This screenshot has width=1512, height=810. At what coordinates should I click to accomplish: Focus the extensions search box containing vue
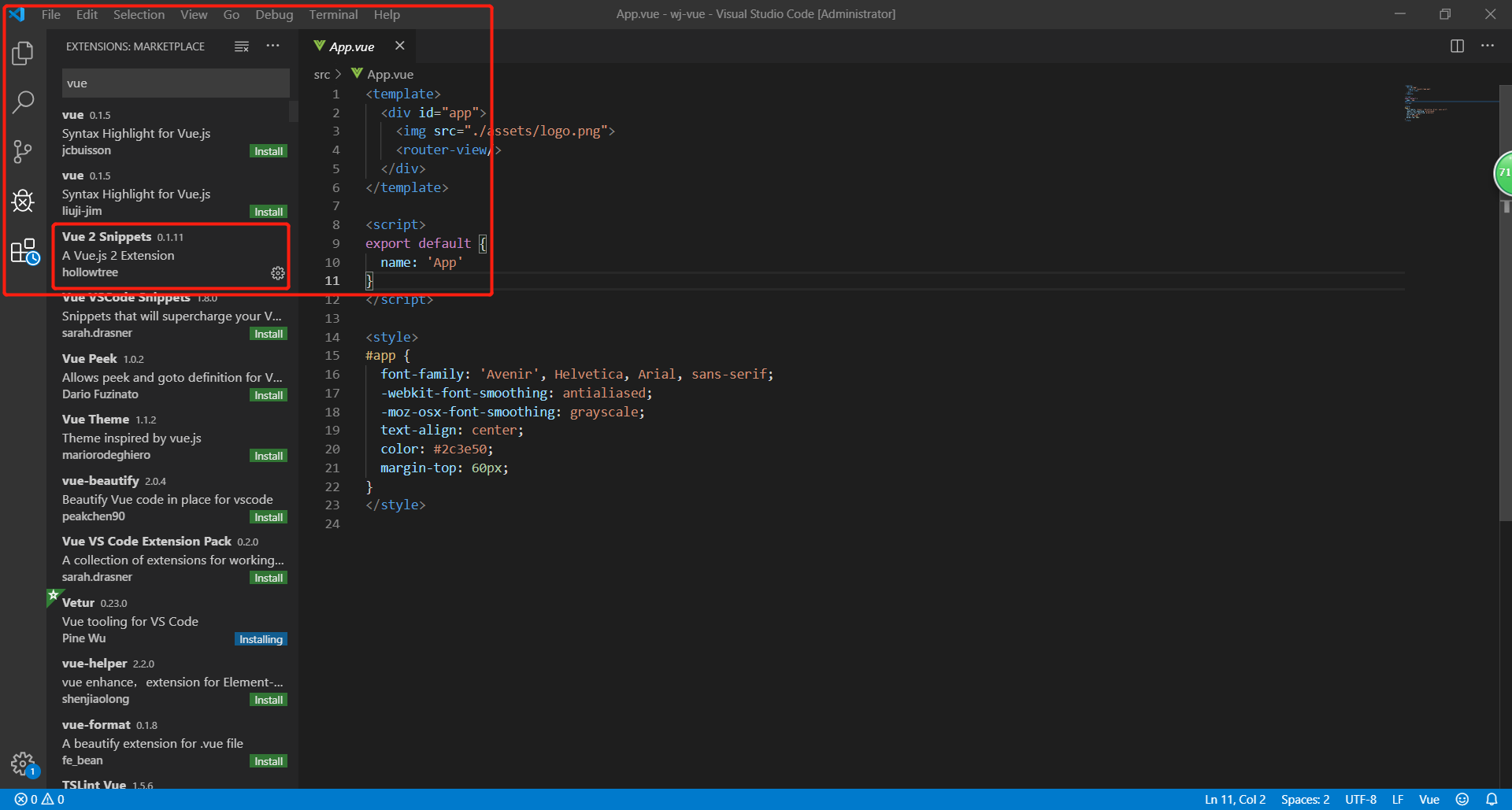coord(176,83)
